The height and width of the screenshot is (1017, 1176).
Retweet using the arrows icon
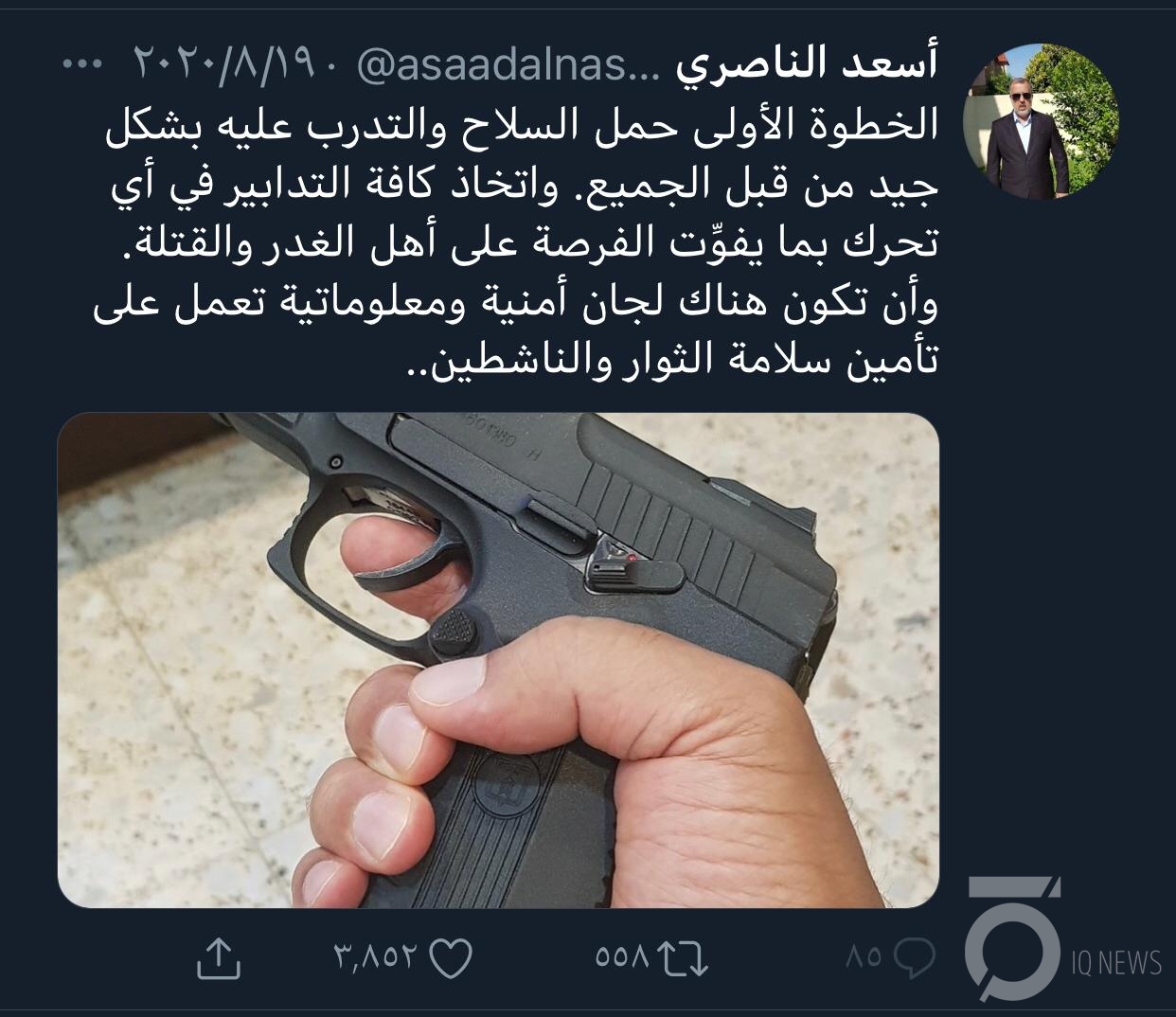[x=684, y=958]
